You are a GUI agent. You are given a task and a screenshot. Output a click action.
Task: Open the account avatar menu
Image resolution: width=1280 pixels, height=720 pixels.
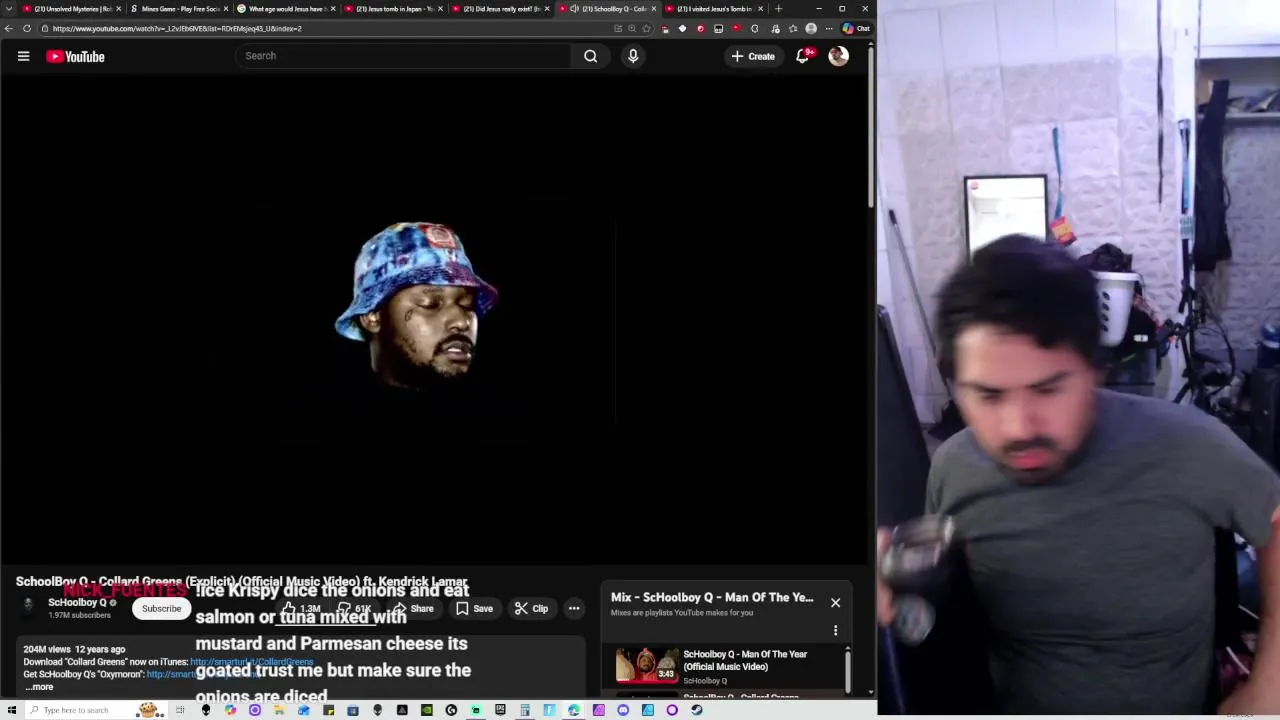pyautogui.click(x=838, y=56)
